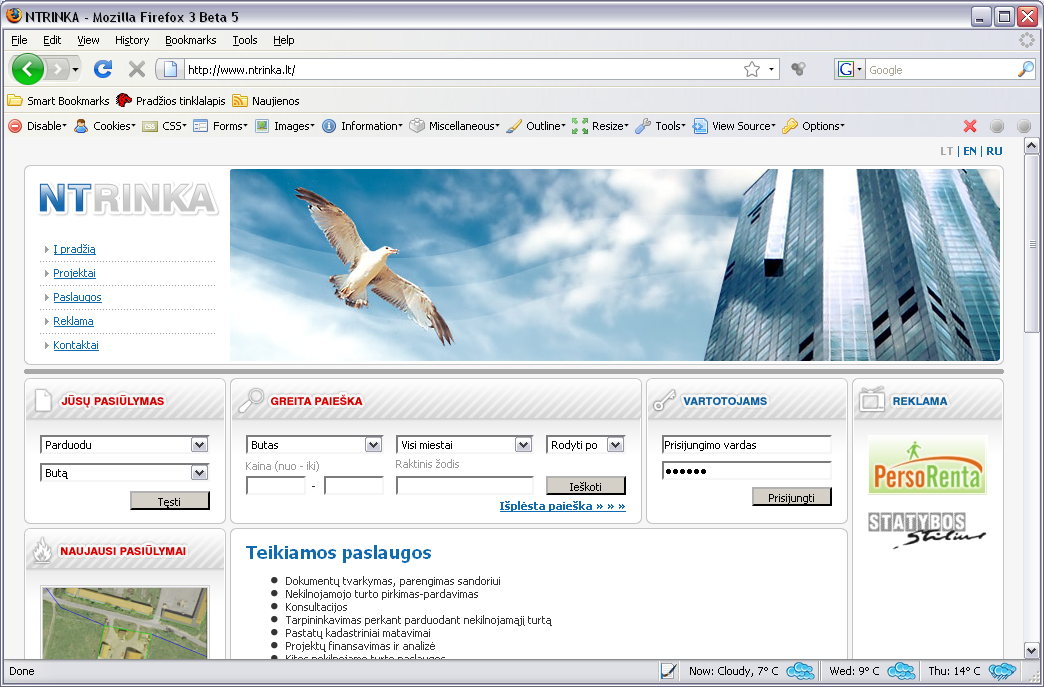Open the Į pradžią navigation link
Viewport: 1044px width, 687px height.
75,249
